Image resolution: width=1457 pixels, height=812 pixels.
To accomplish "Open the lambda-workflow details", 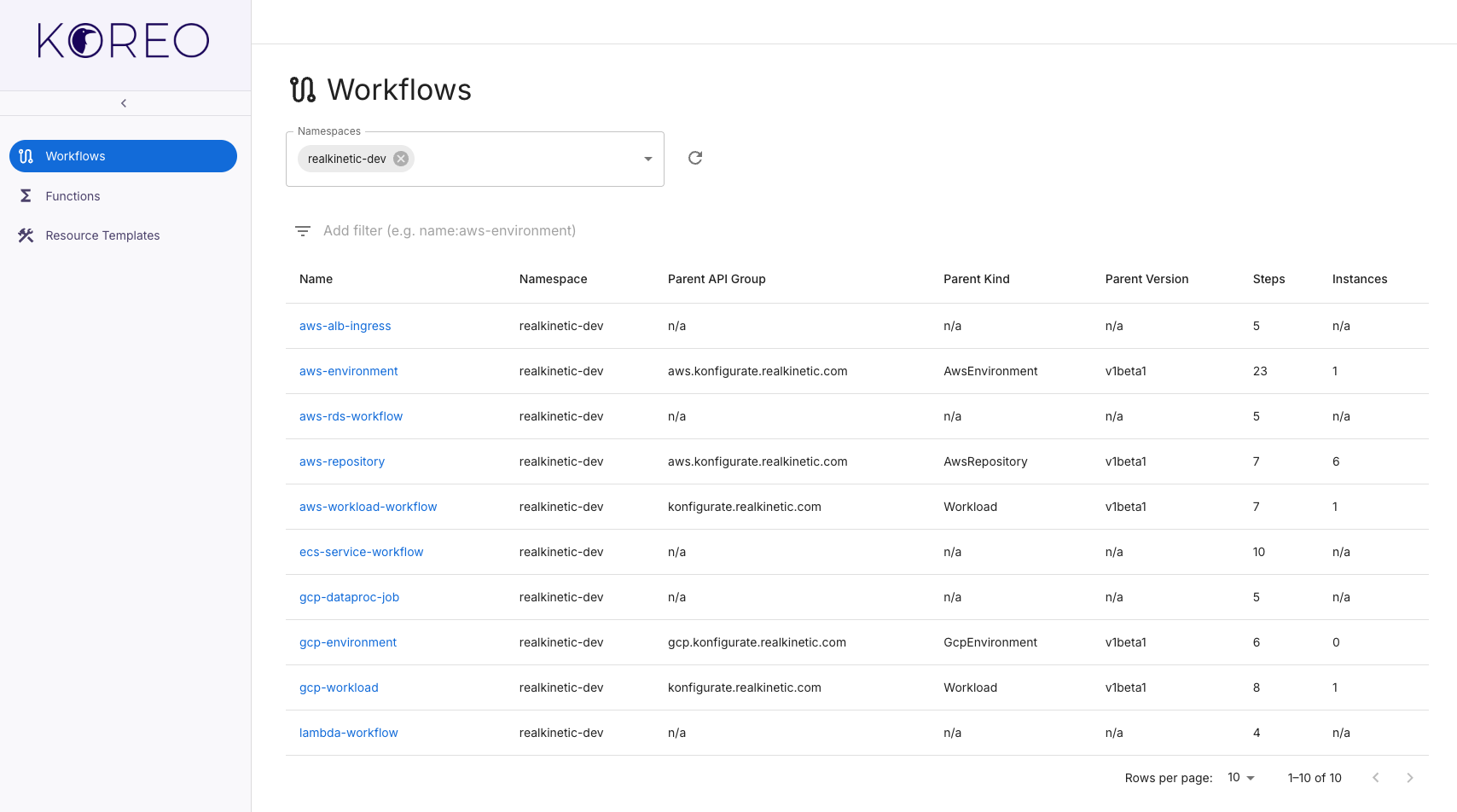I will (x=348, y=732).
